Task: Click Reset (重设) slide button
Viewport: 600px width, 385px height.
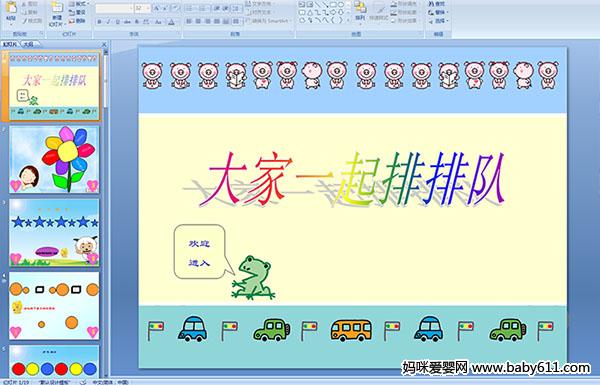Action: [78, 12]
